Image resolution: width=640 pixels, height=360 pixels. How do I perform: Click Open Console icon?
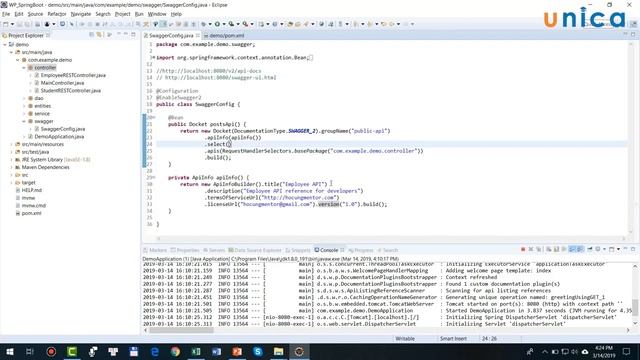coord(611,249)
